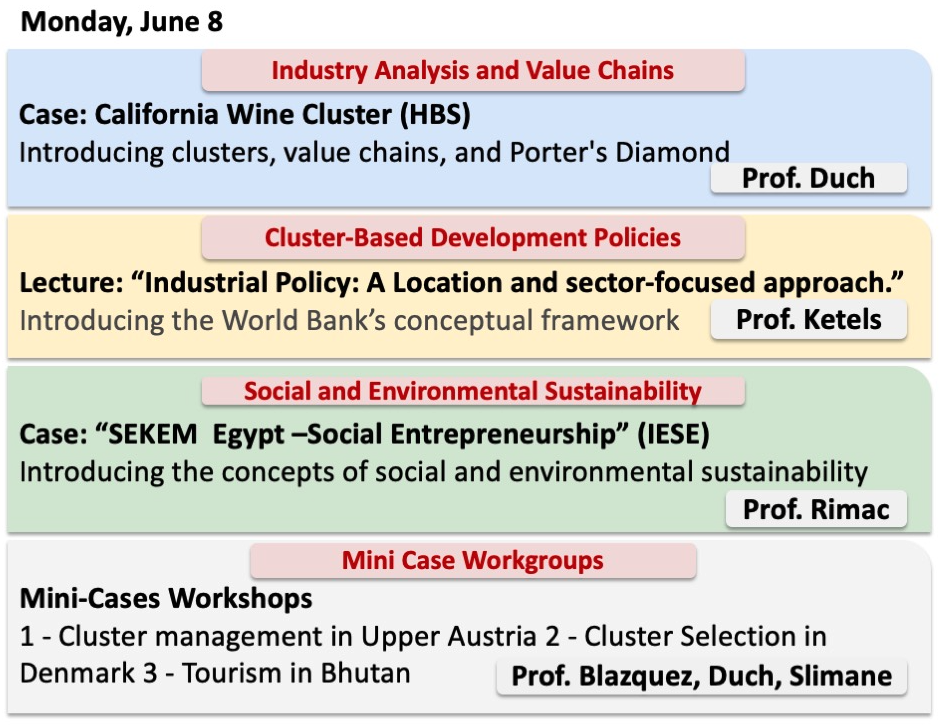
Task: Click the California Wine Cluster case title
Action: pos(245,114)
